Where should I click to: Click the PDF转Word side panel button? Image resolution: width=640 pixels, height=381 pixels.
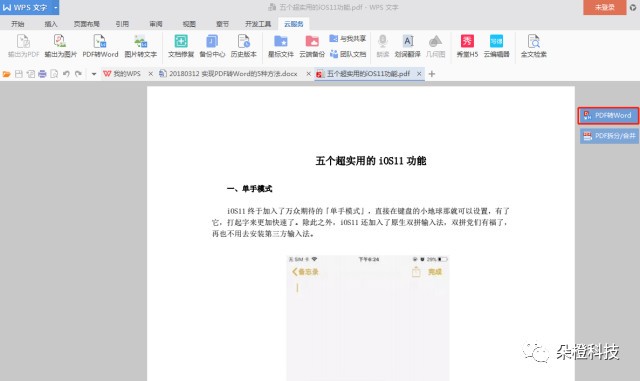pos(608,116)
